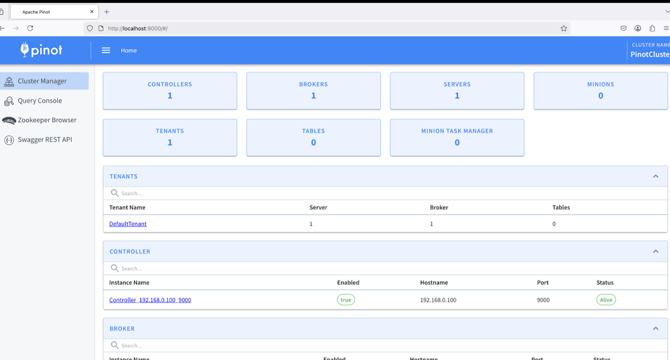Toggle the hamburger sidebar menu icon
Viewport: 670px width, 360px height.
106,50
